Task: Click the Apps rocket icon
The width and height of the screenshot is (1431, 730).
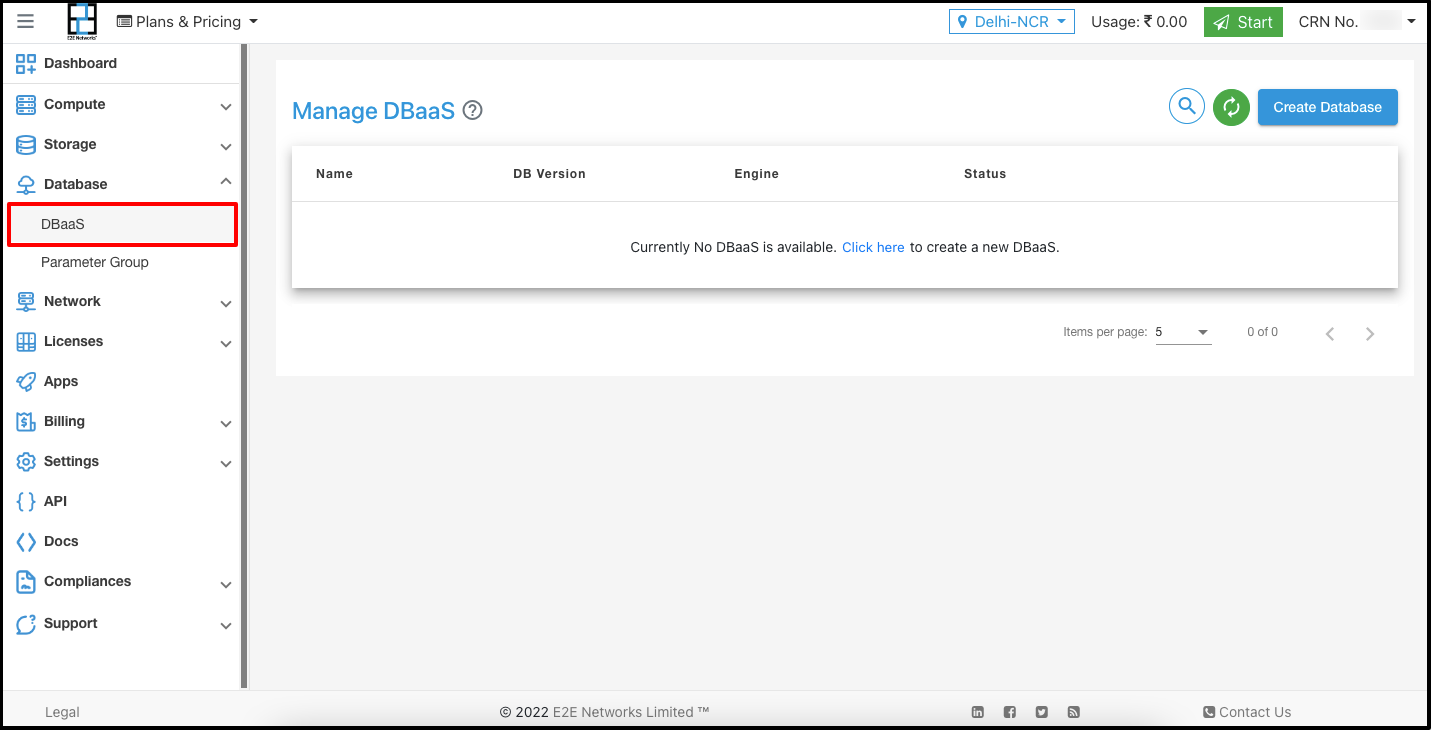Action: point(26,381)
